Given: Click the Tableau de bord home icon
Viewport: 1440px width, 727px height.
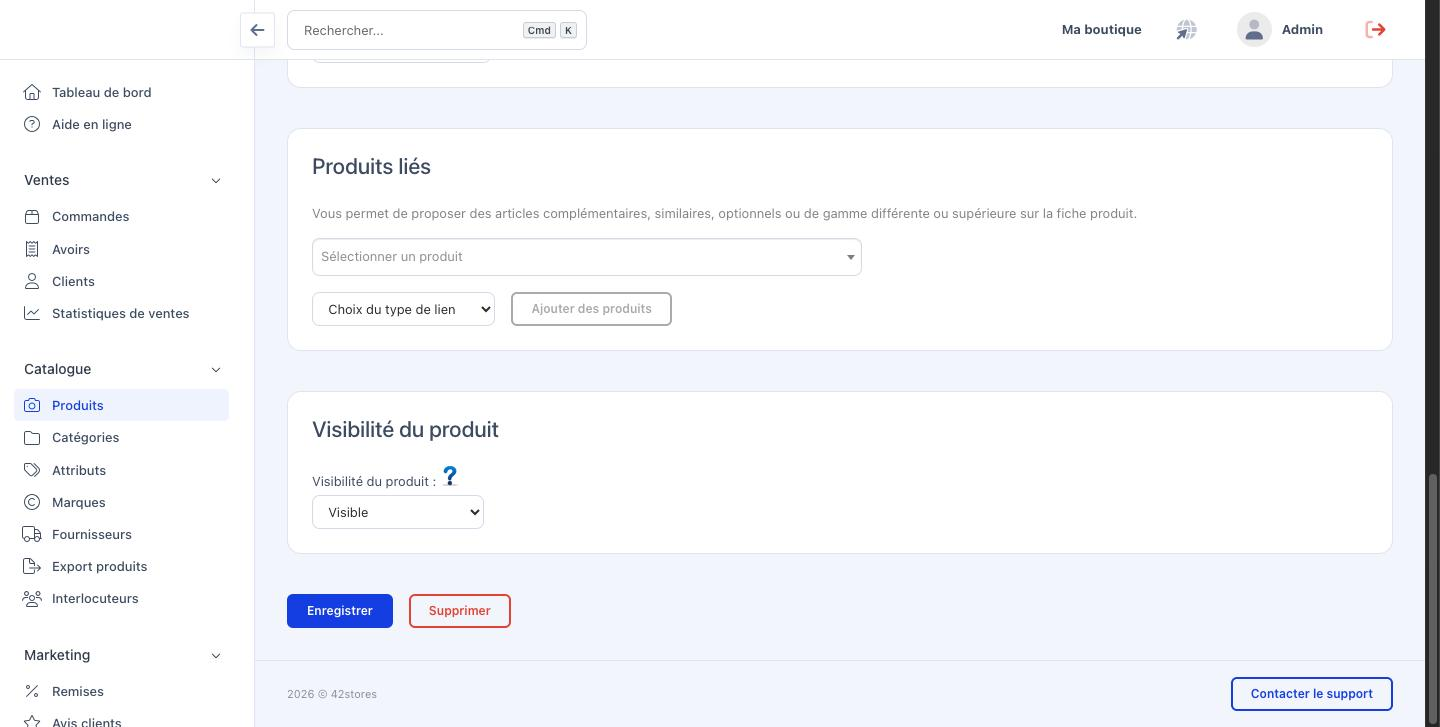Looking at the screenshot, I should point(32,92).
